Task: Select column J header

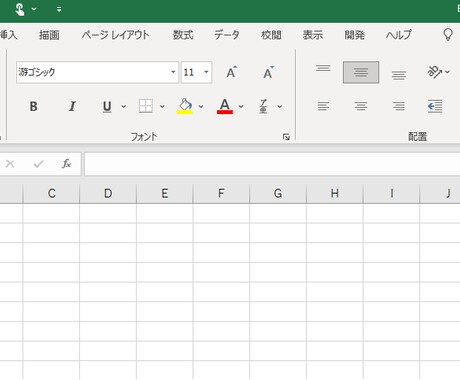Action: tap(440, 193)
